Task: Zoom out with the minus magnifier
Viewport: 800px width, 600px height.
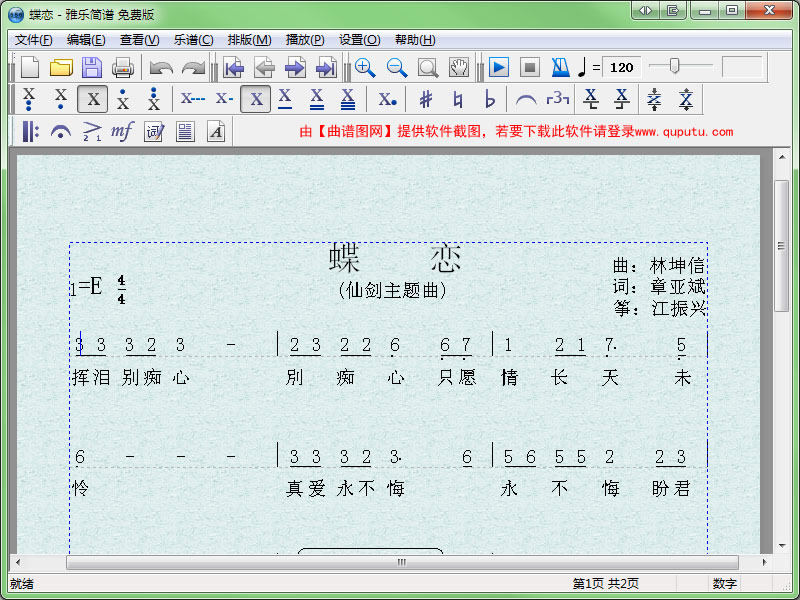Action: click(397, 67)
